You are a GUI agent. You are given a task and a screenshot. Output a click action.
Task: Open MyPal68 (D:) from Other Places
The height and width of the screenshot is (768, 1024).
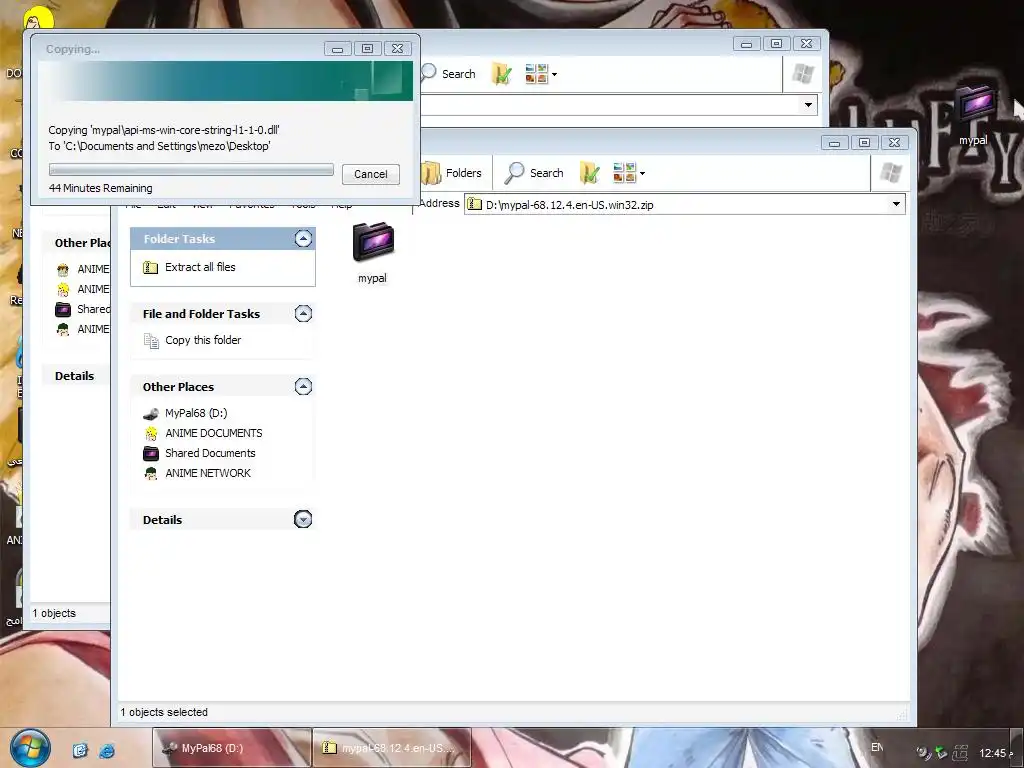(196, 413)
